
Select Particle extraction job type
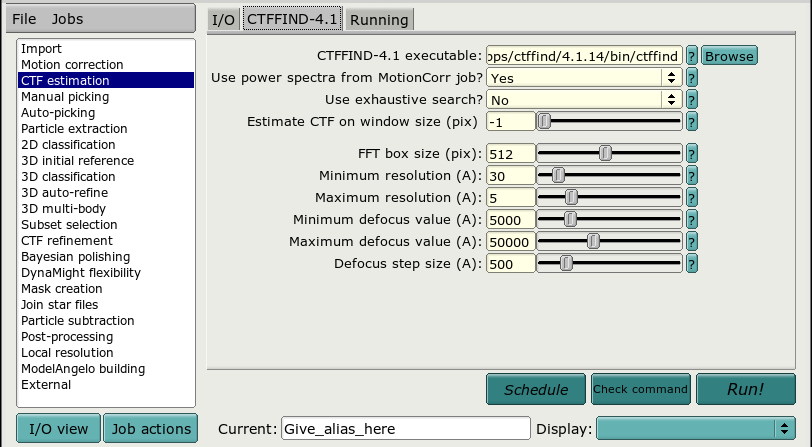pos(106,128)
